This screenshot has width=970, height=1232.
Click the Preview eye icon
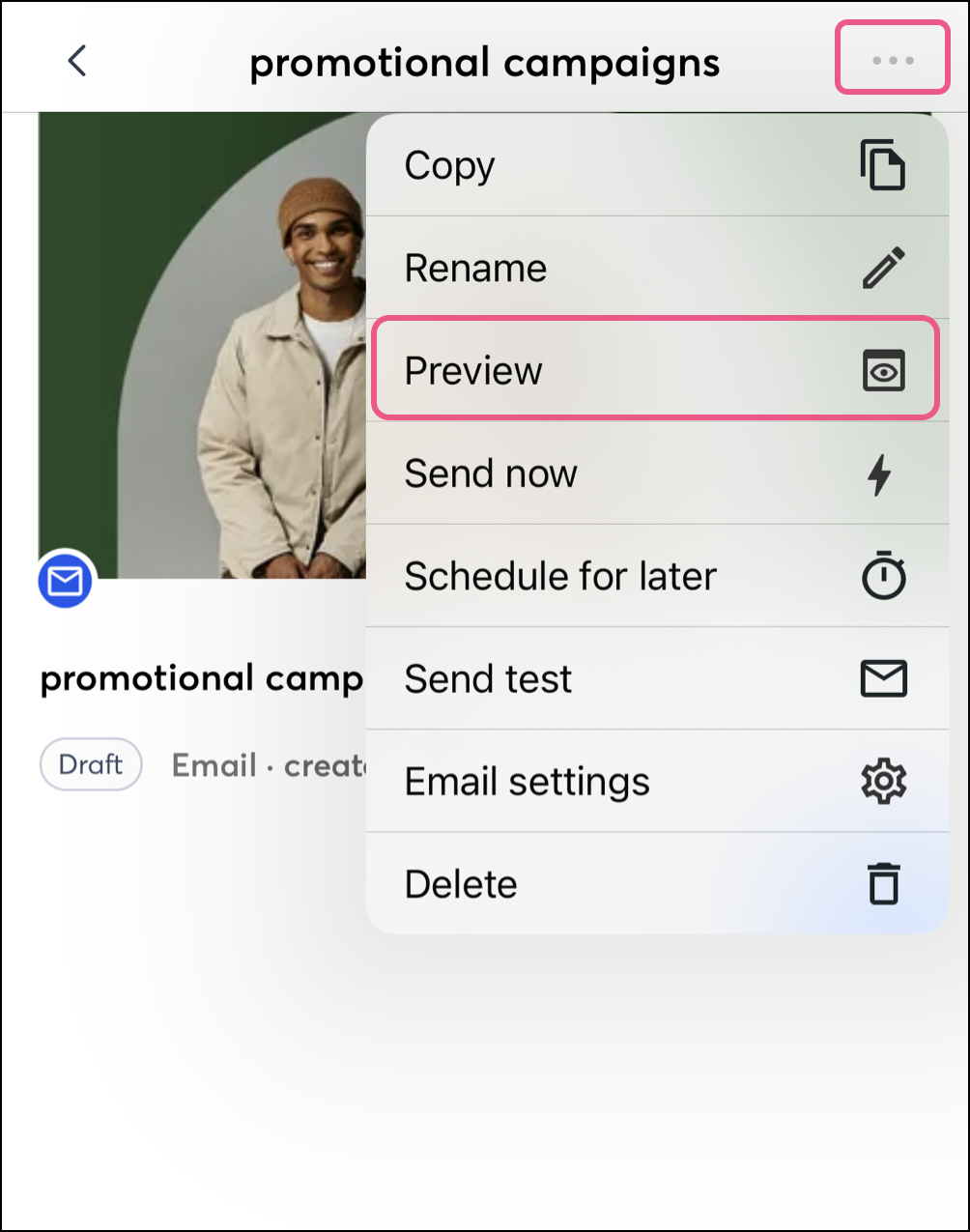tap(883, 371)
